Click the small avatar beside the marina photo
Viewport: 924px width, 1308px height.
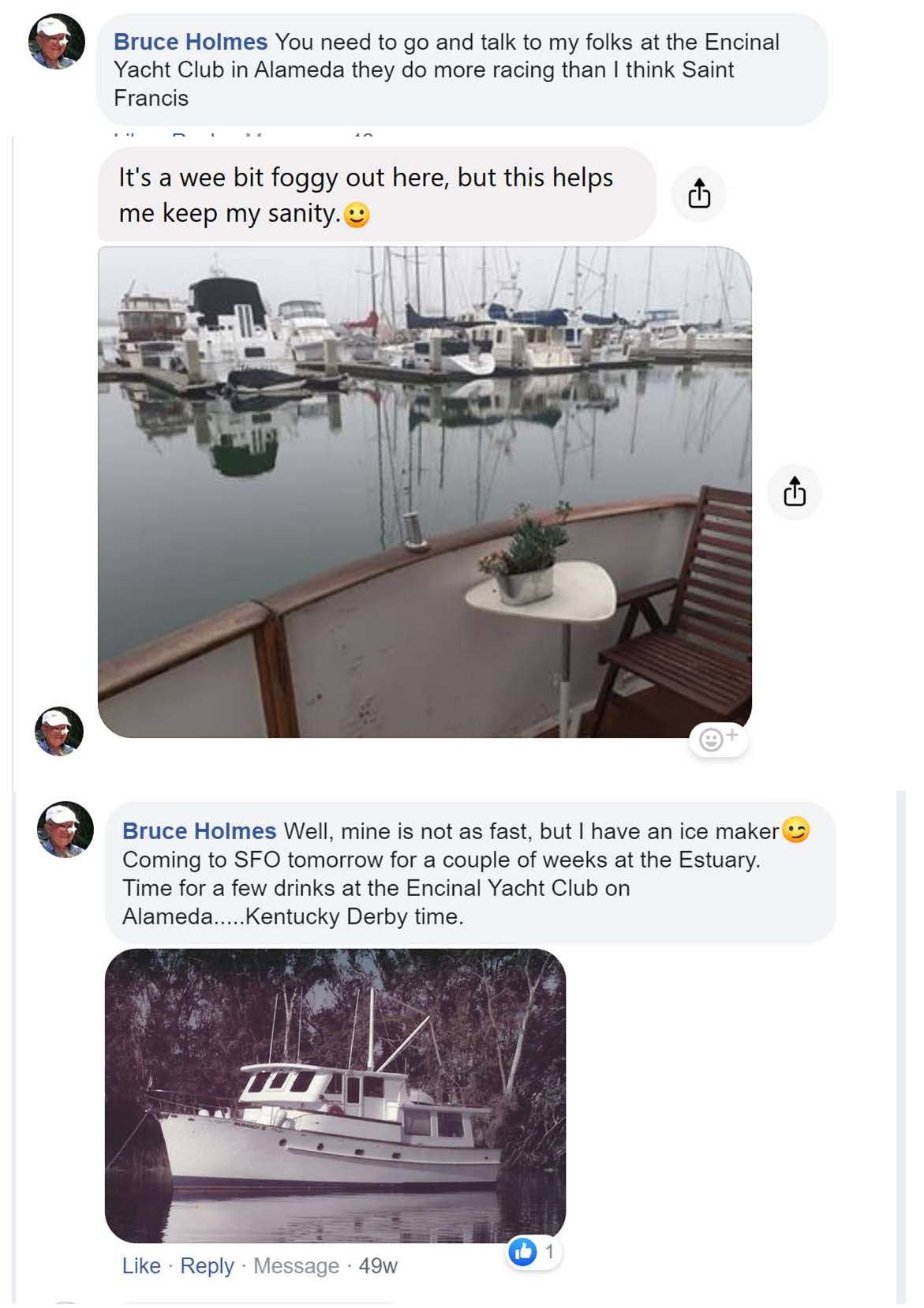coord(59,731)
